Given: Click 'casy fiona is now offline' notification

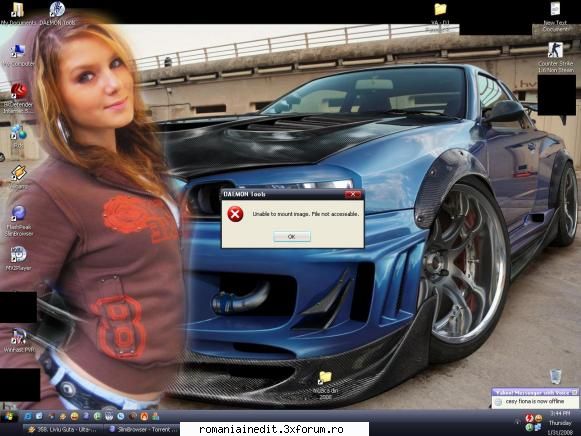Looking at the screenshot, I should tap(534, 401).
